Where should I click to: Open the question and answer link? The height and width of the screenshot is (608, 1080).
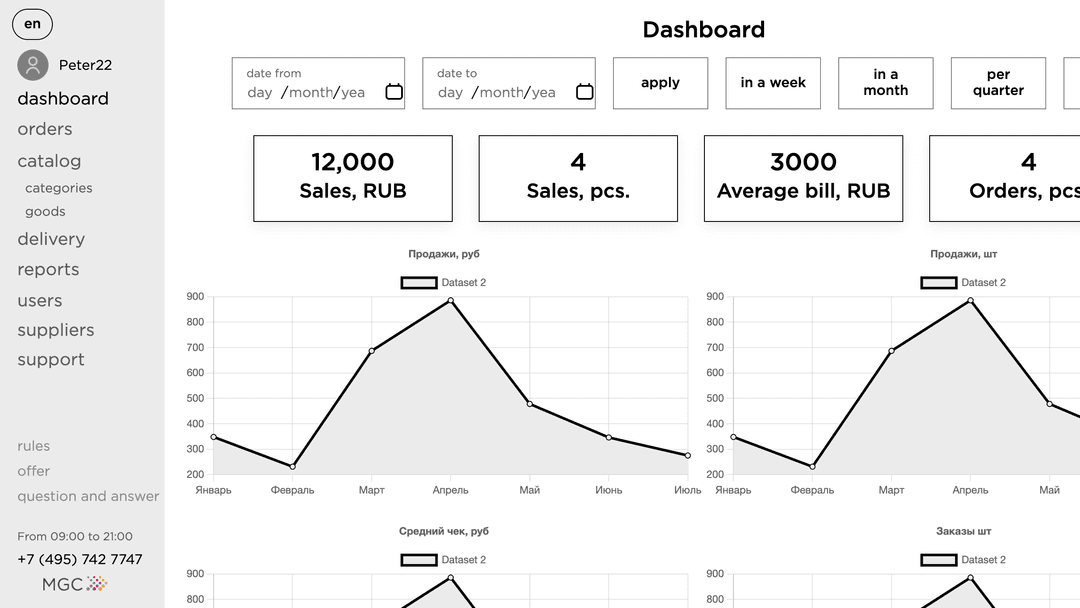click(88, 496)
